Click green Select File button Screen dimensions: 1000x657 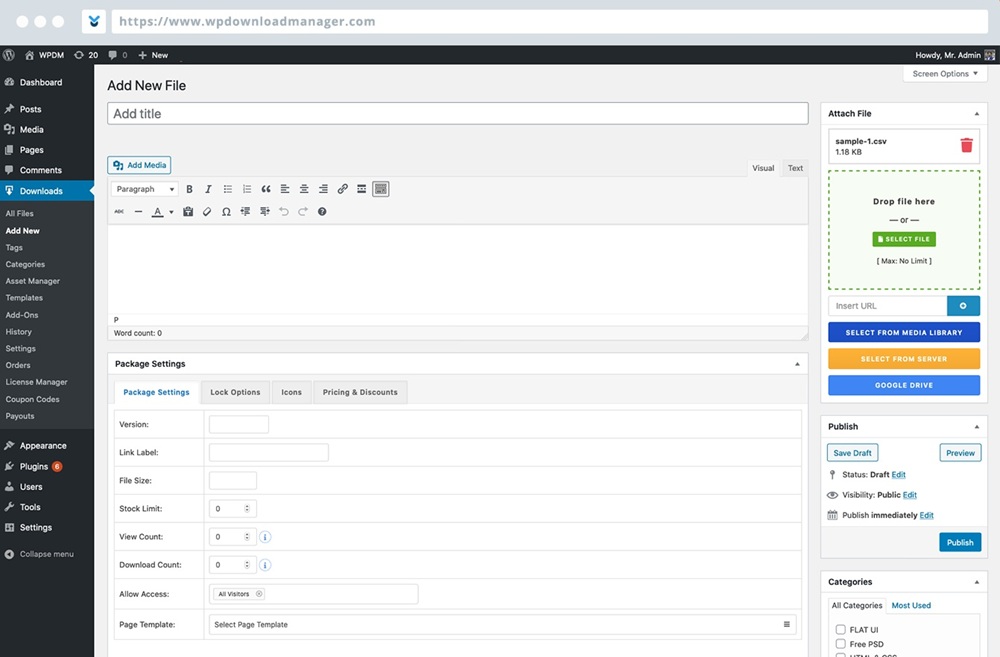coord(904,239)
